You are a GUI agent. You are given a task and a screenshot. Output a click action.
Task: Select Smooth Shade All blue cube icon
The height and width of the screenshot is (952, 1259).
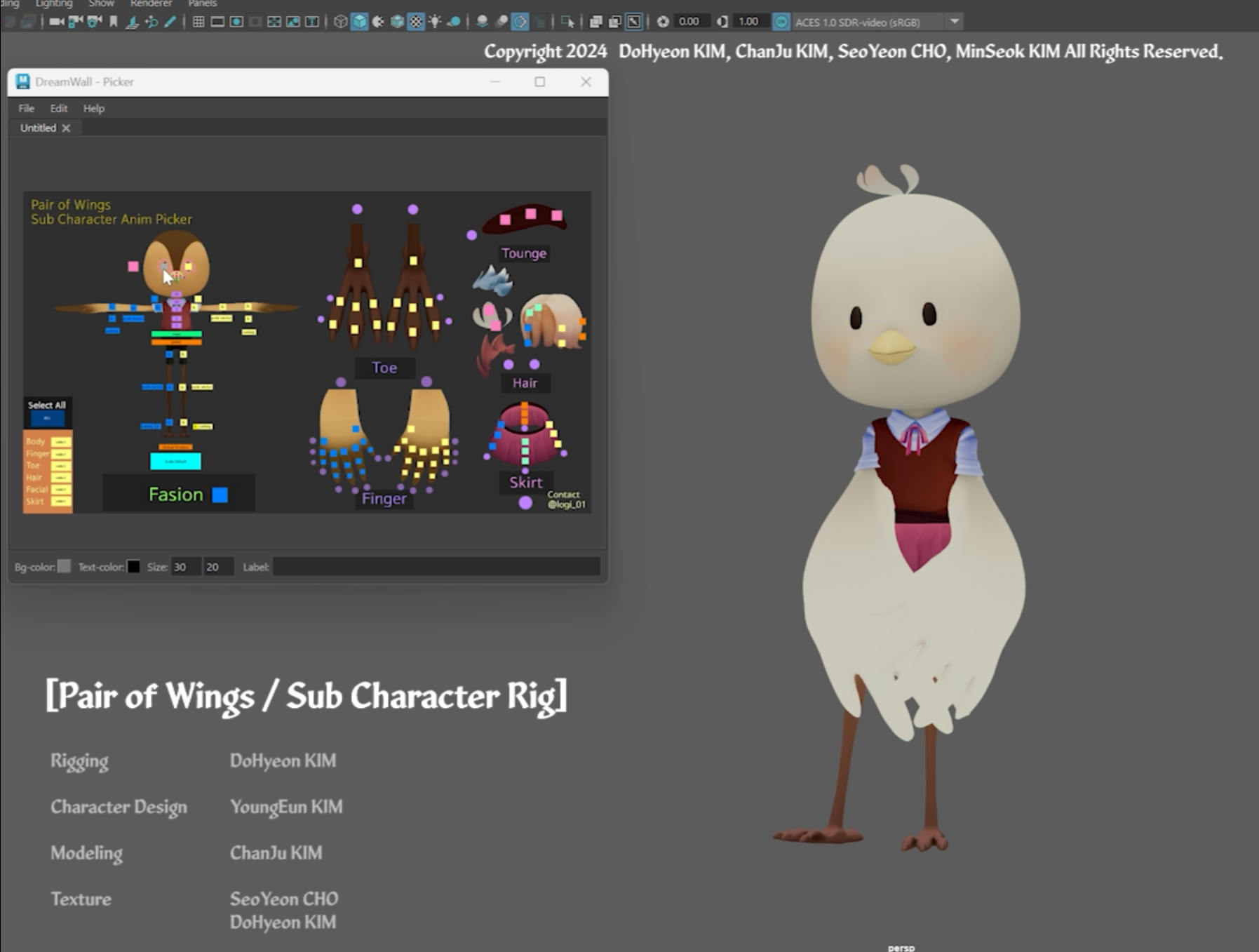click(359, 22)
